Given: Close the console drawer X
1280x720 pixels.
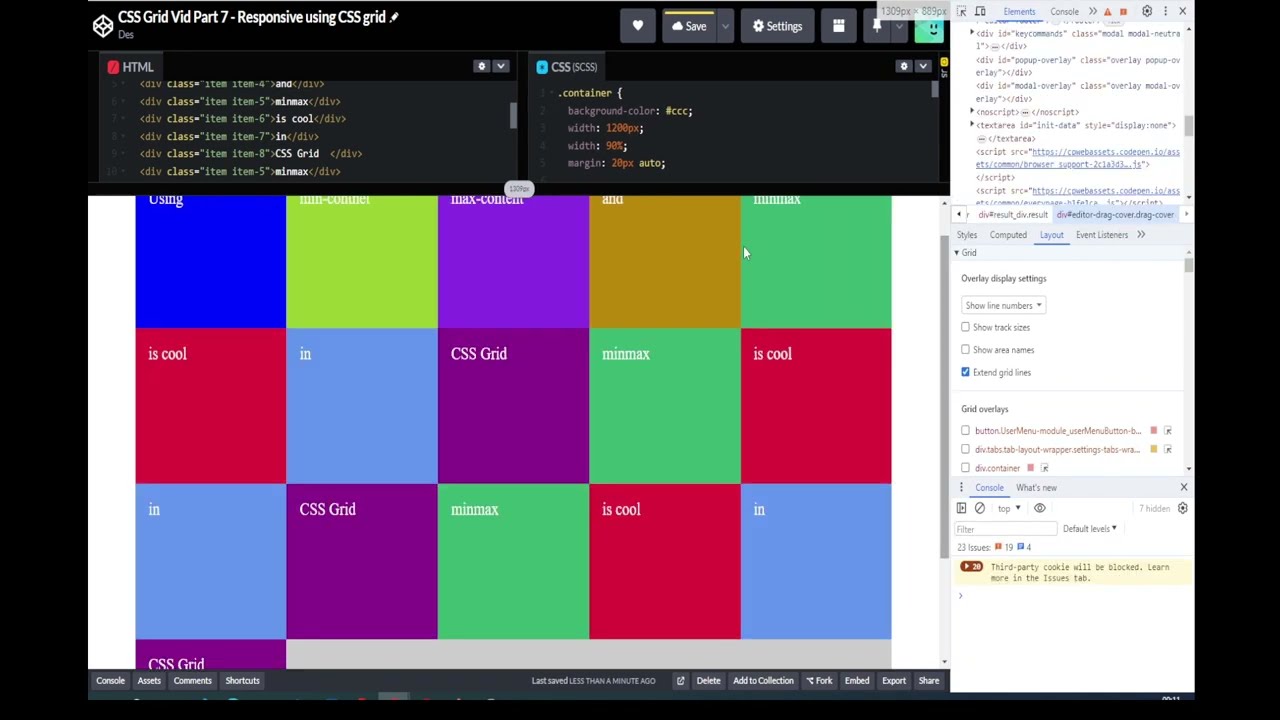Looking at the screenshot, I should point(1184,487).
